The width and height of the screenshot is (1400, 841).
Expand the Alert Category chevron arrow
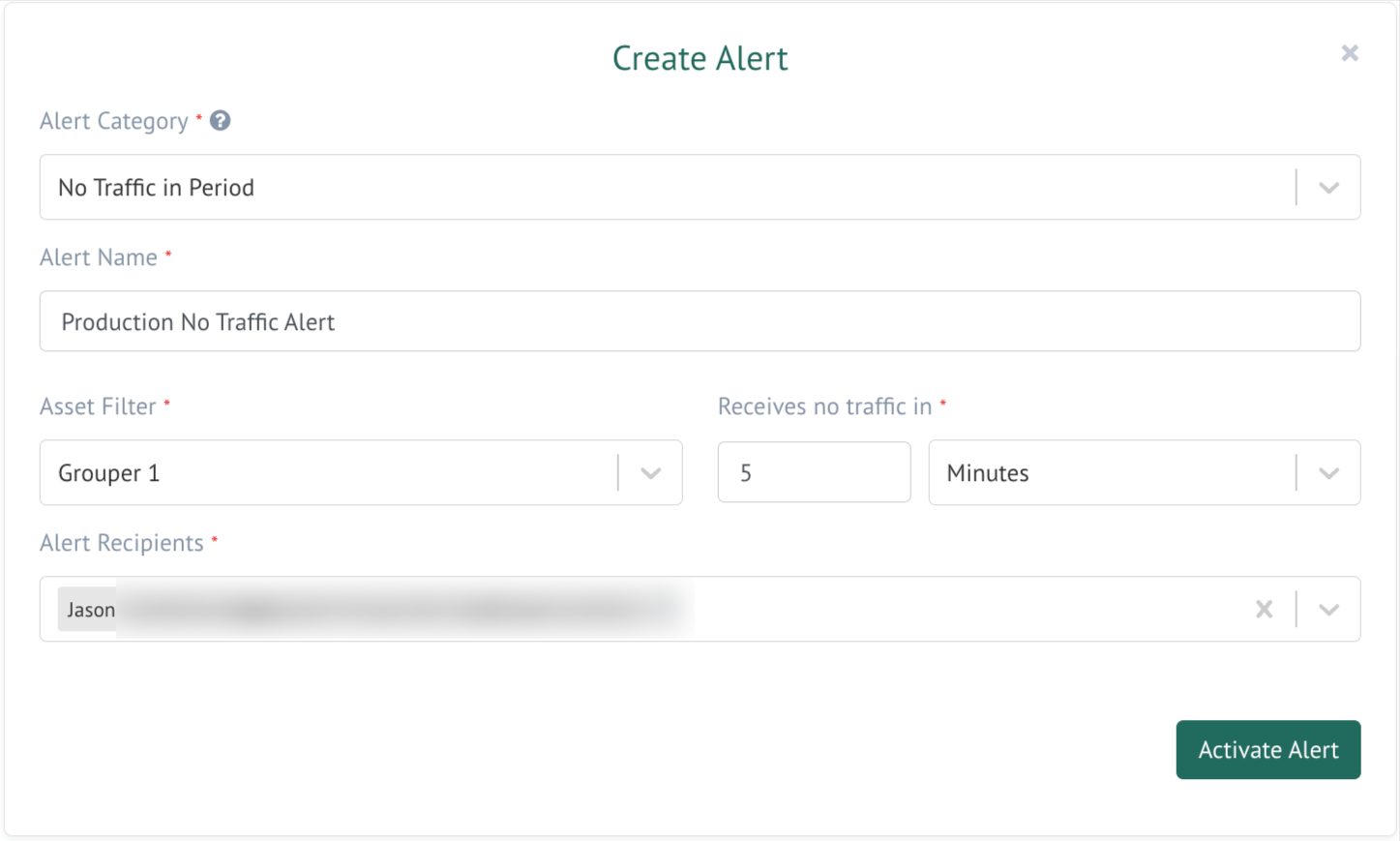[x=1328, y=188]
